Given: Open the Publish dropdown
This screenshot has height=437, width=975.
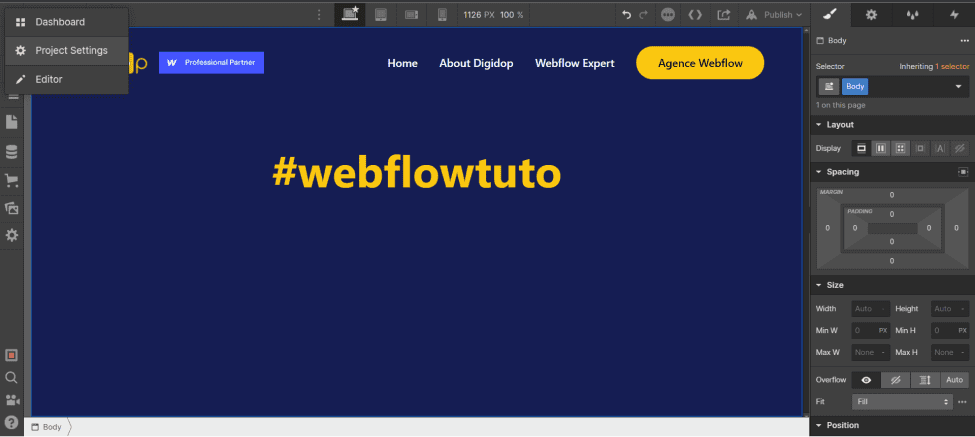Looking at the screenshot, I should 774,14.
